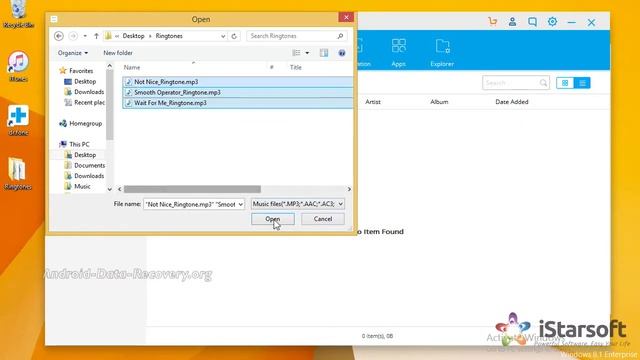The height and width of the screenshot is (360, 640).
Task: Sort by Artist column header
Action: [x=373, y=102]
